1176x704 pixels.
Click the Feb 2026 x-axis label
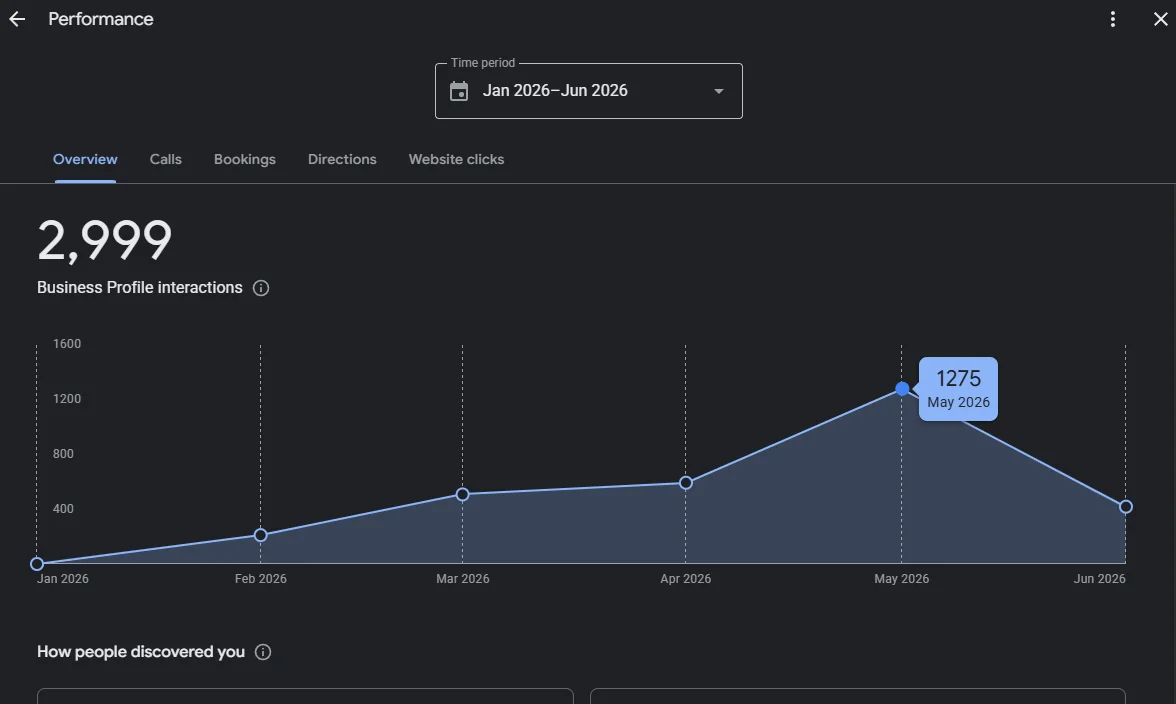point(260,579)
